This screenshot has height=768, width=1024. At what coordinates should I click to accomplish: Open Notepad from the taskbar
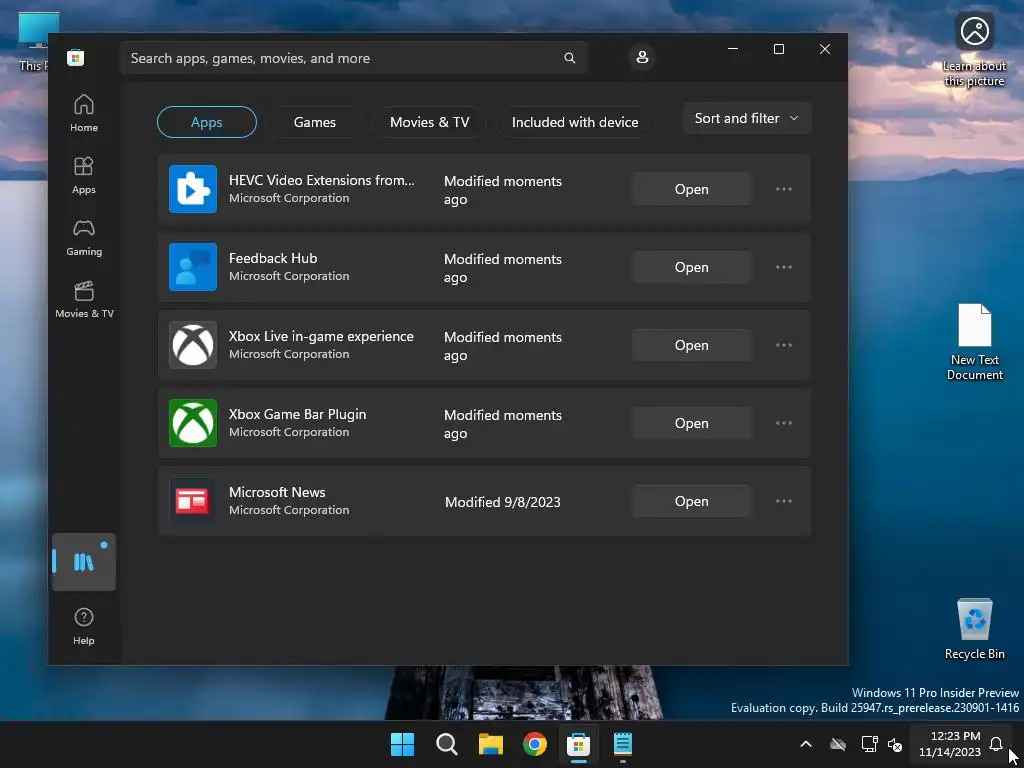[x=622, y=744]
